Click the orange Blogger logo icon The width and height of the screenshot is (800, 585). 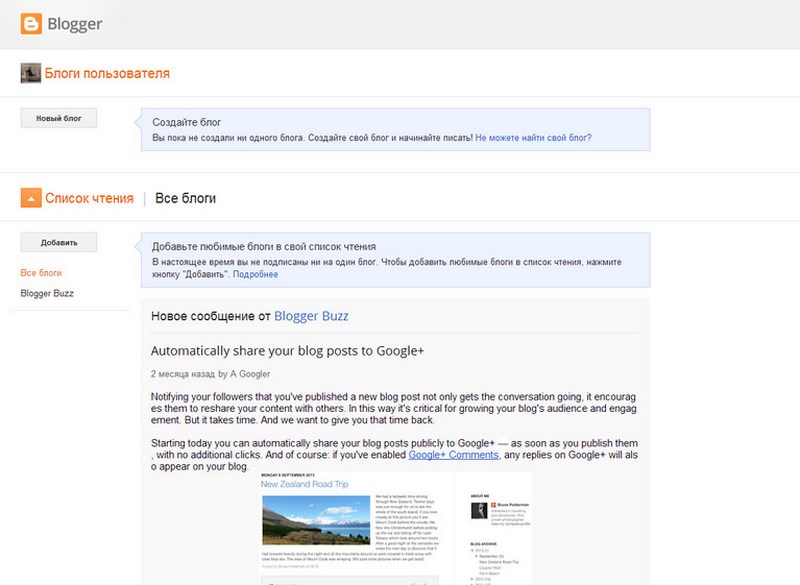(31, 23)
